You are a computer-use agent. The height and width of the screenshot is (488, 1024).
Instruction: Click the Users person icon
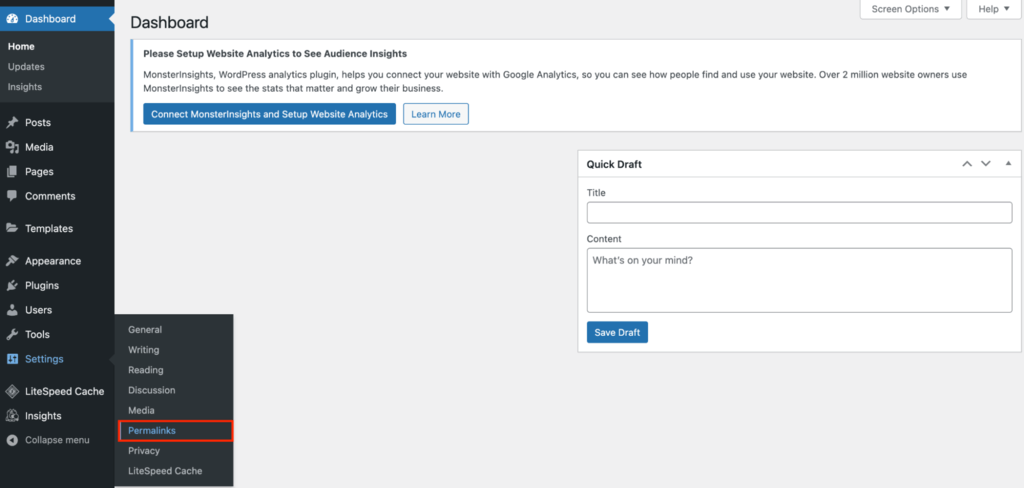coord(12,310)
